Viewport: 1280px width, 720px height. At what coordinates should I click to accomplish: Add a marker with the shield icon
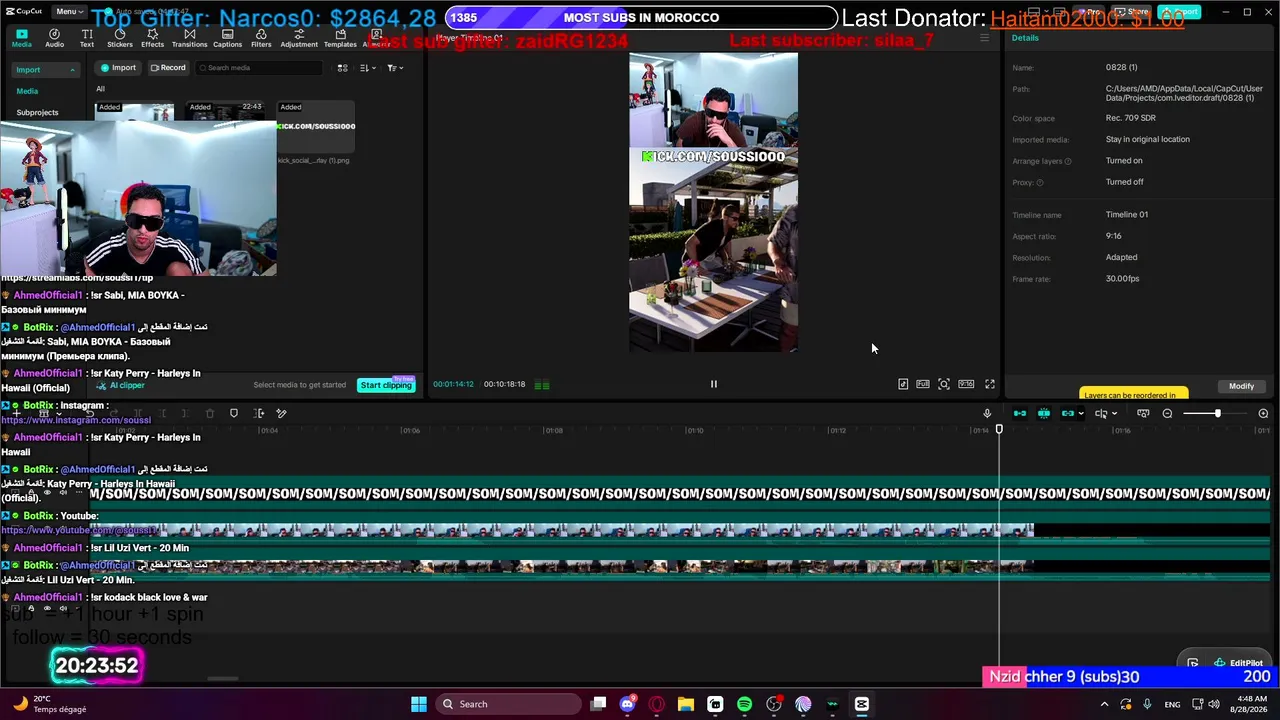coord(234,413)
